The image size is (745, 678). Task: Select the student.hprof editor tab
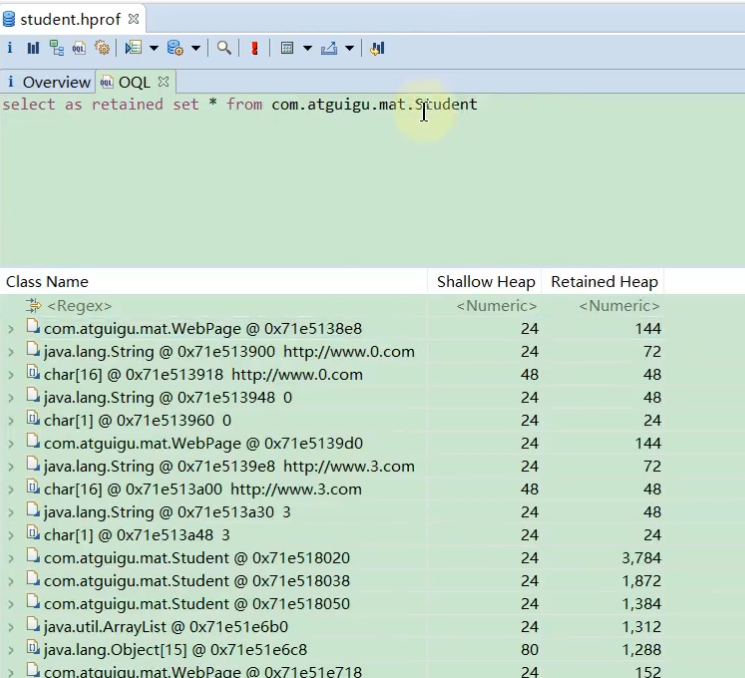70,19
